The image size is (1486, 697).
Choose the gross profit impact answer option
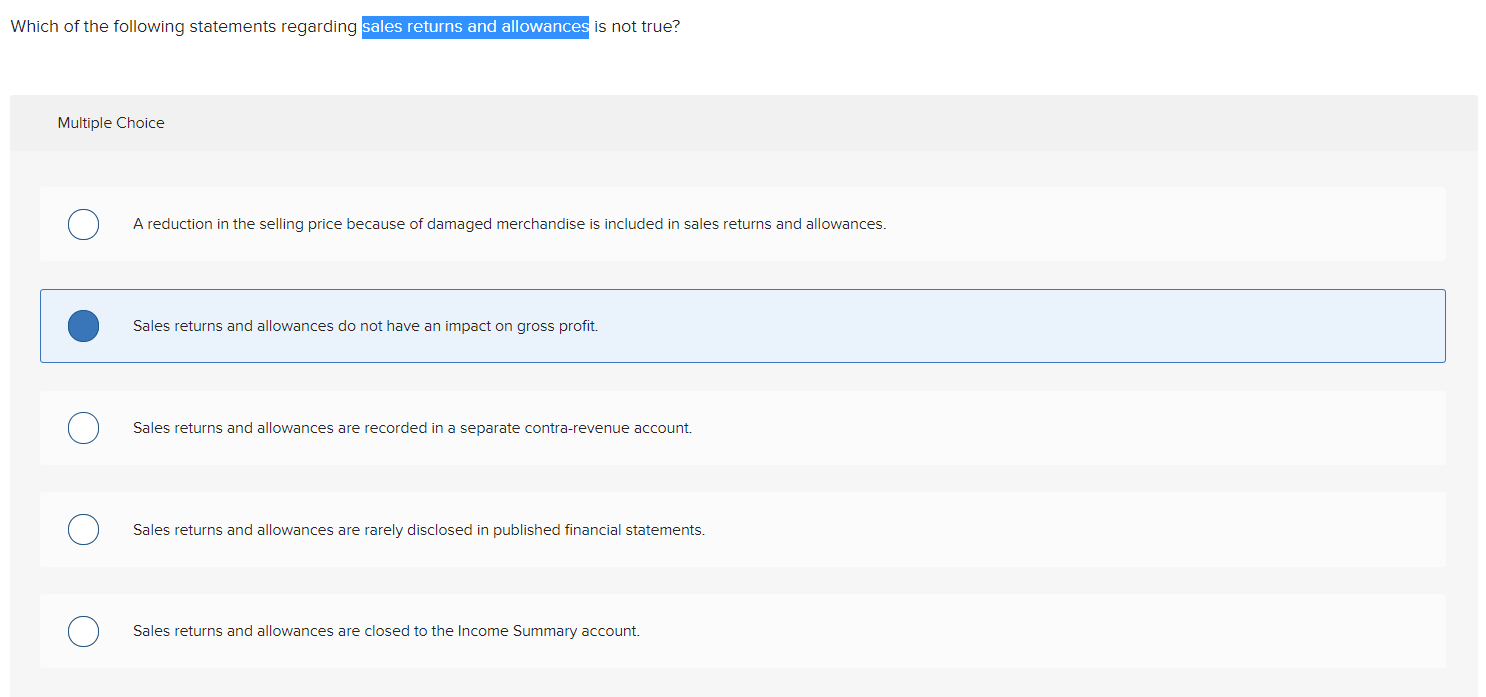click(365, 325)
